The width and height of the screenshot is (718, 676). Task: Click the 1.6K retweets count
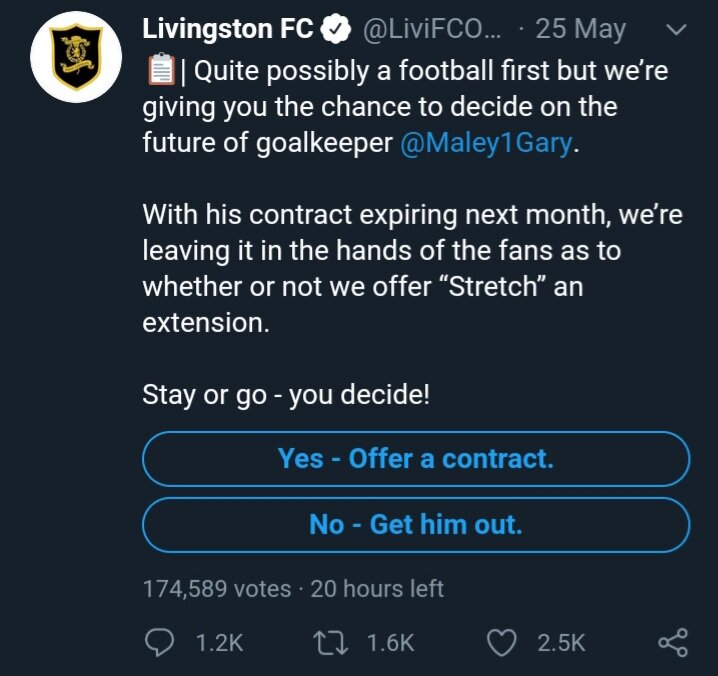(x=391, y=643)
